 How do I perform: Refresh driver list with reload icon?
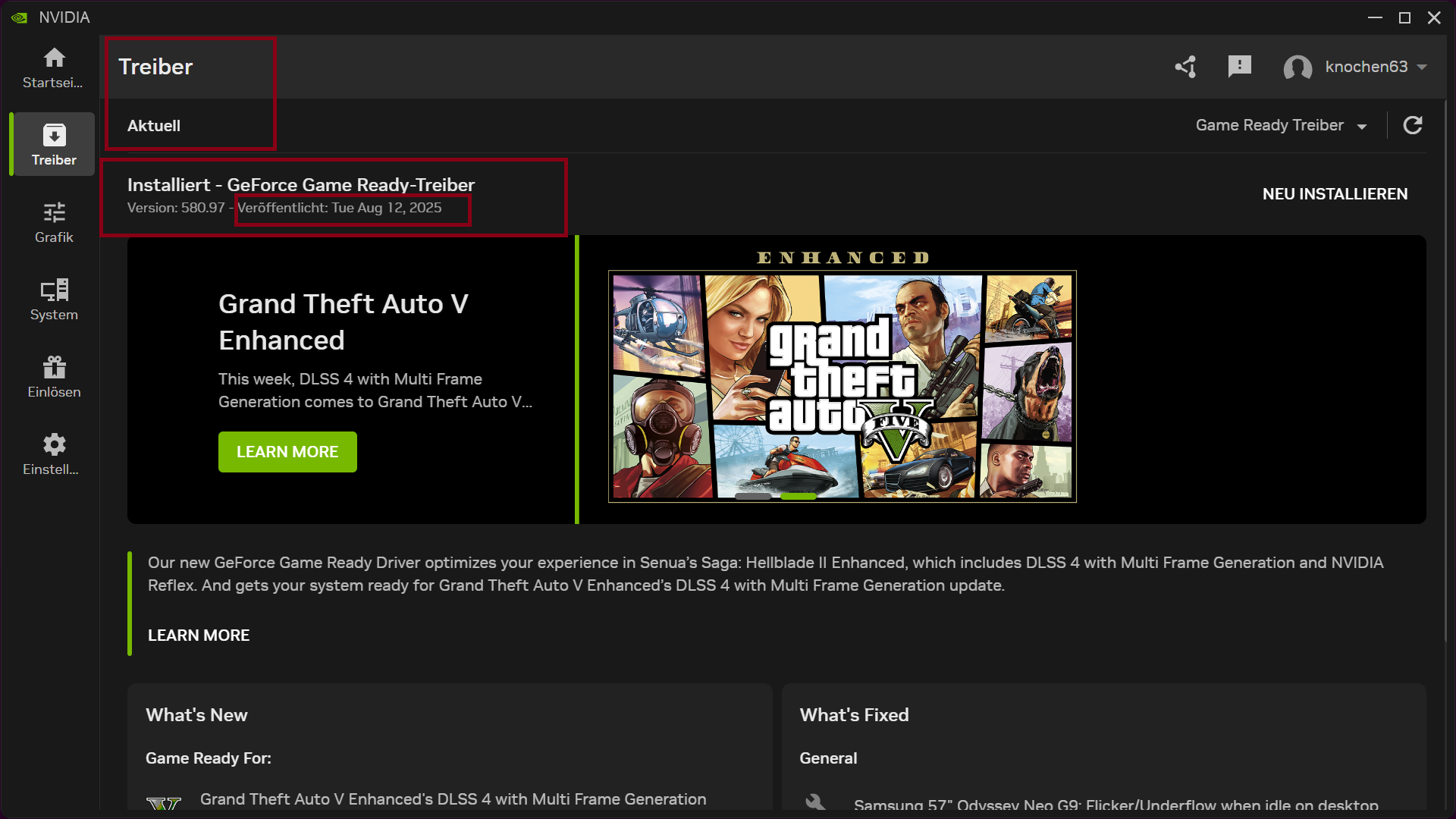(1413, 125)
